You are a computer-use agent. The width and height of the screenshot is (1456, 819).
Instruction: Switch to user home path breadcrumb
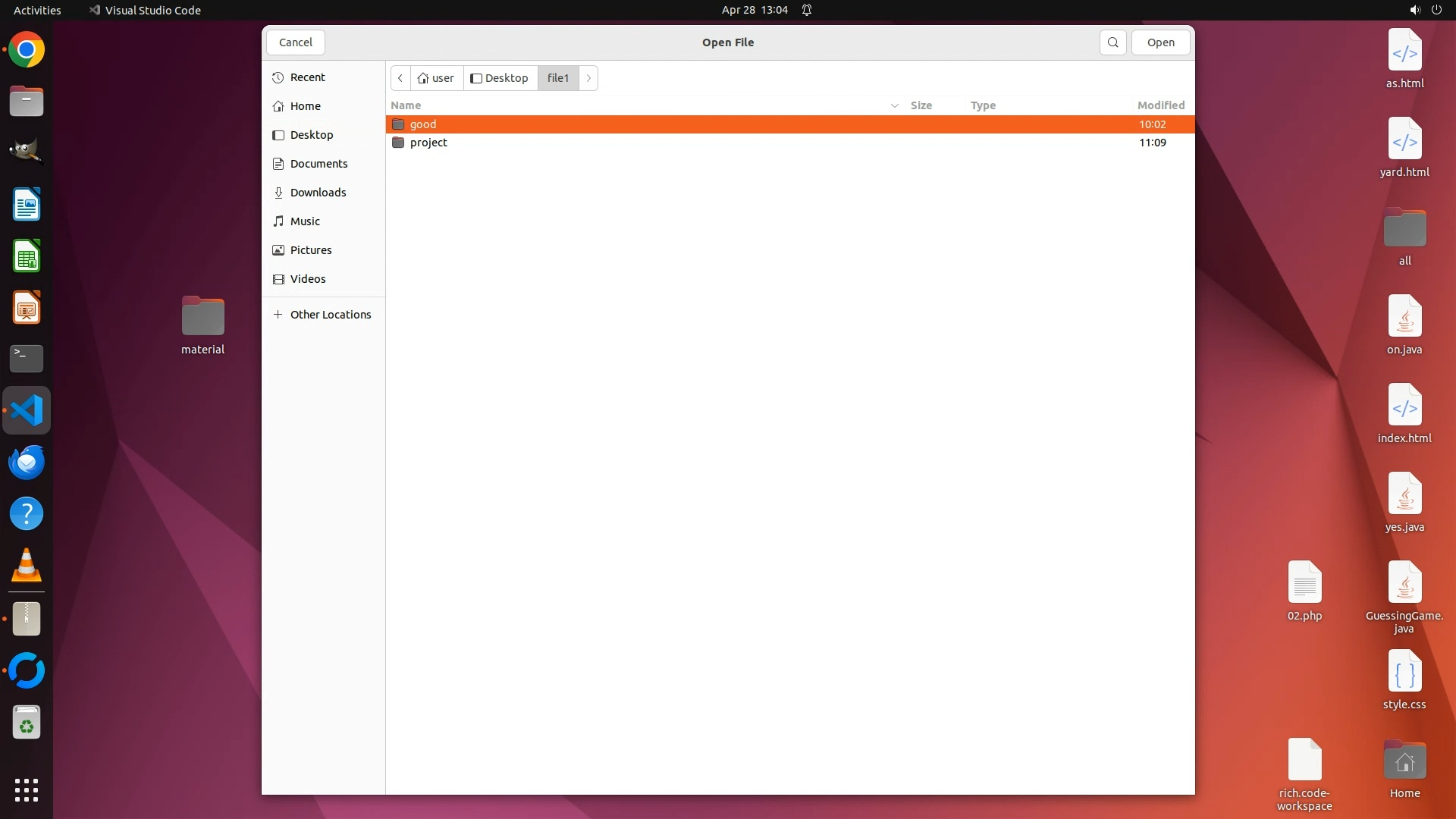click(436, 78)
